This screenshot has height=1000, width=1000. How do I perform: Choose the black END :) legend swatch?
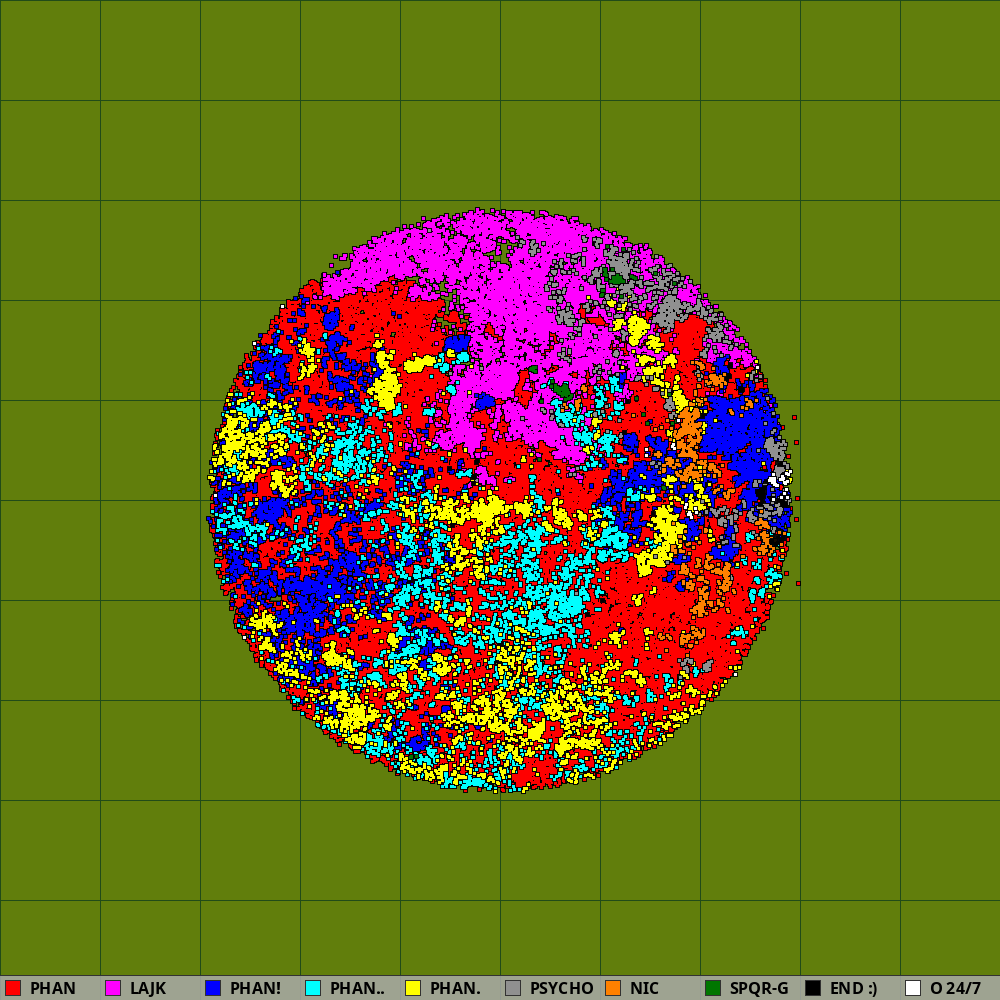coord(813,988)
